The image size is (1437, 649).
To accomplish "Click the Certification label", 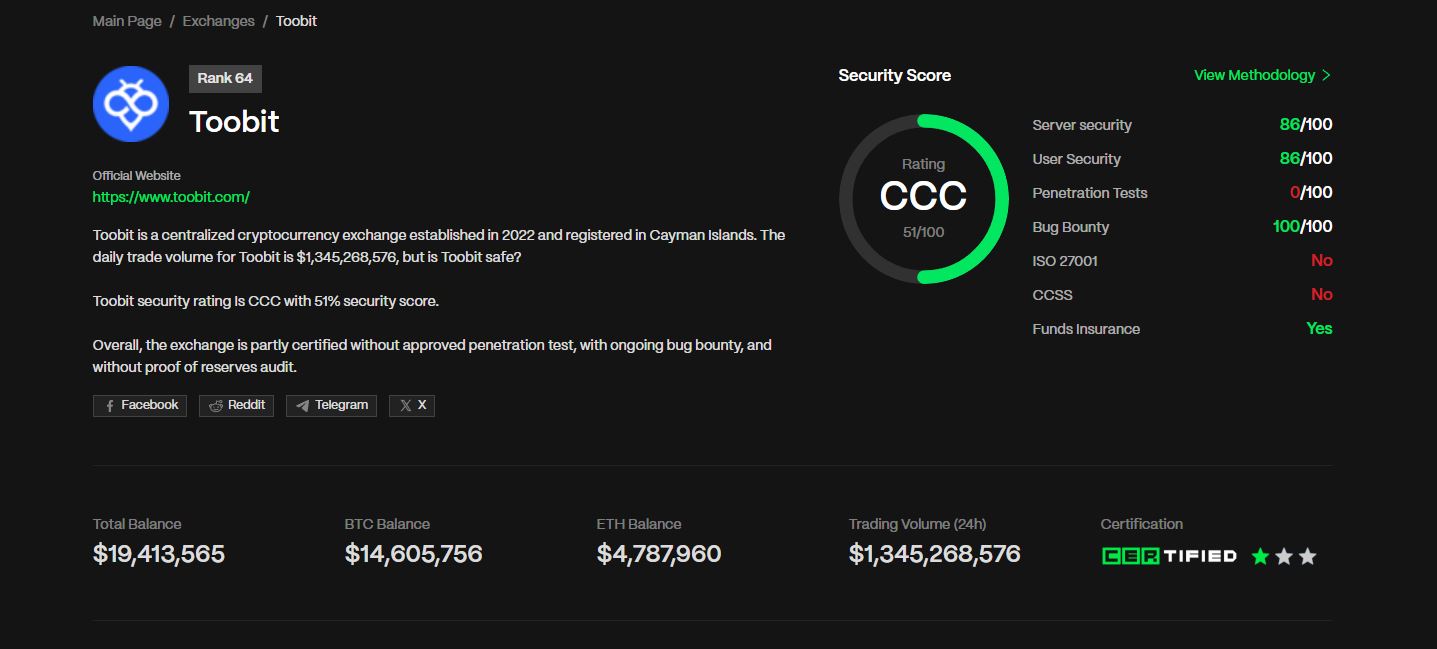I will pyautogui.click(x=1142, y=524).
